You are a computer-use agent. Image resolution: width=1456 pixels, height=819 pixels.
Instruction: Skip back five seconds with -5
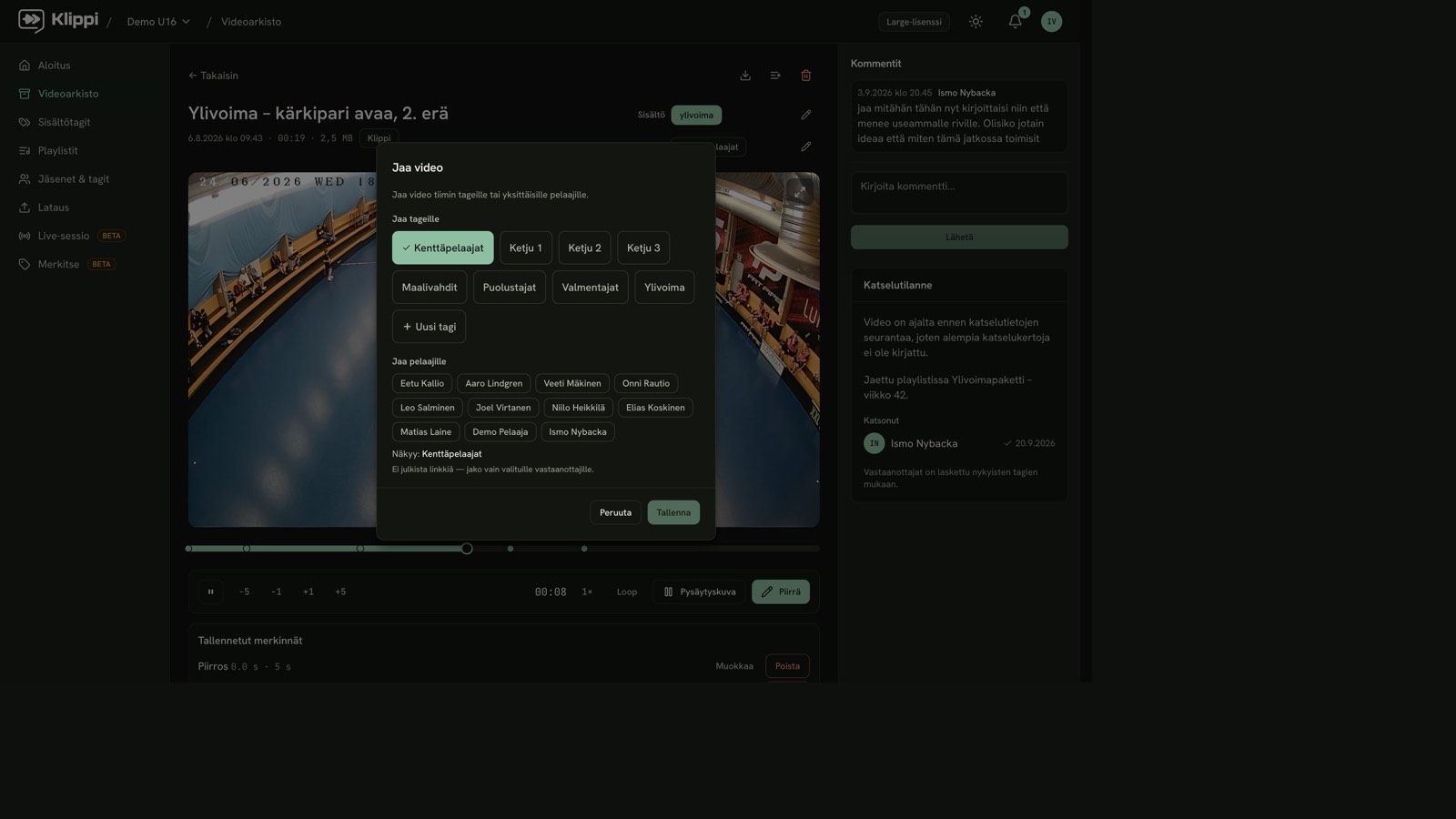point(244,591)
